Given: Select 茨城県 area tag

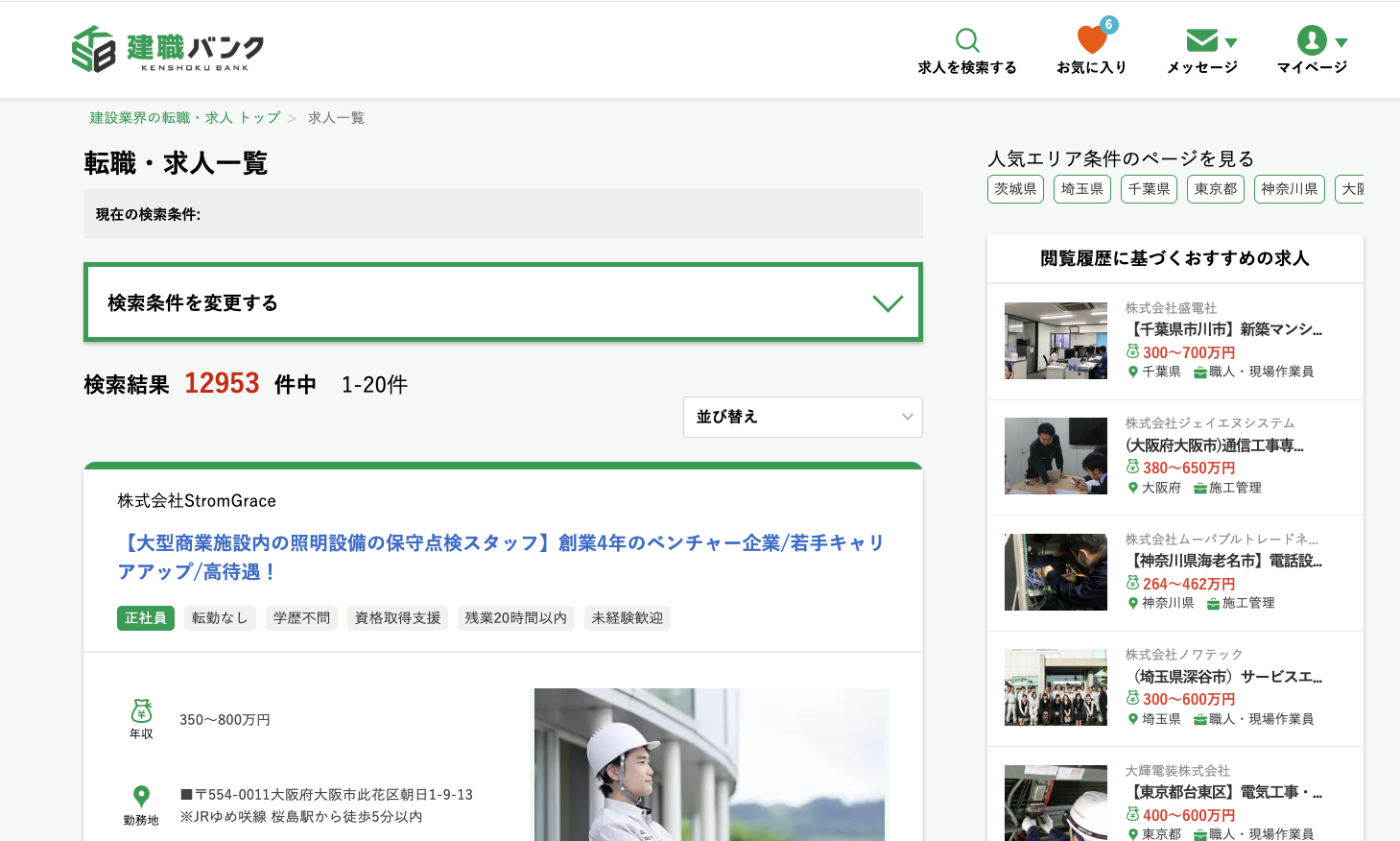Looking at the screenshot, I should [1015, 189].
